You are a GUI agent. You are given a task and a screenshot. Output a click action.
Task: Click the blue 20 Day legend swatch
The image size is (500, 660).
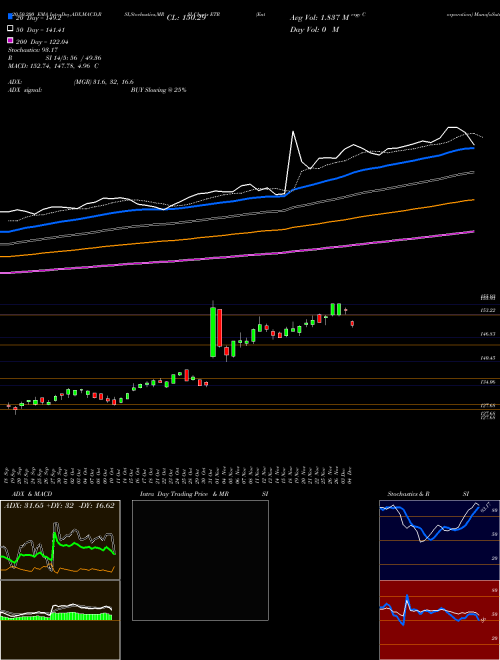click(11, 17)
